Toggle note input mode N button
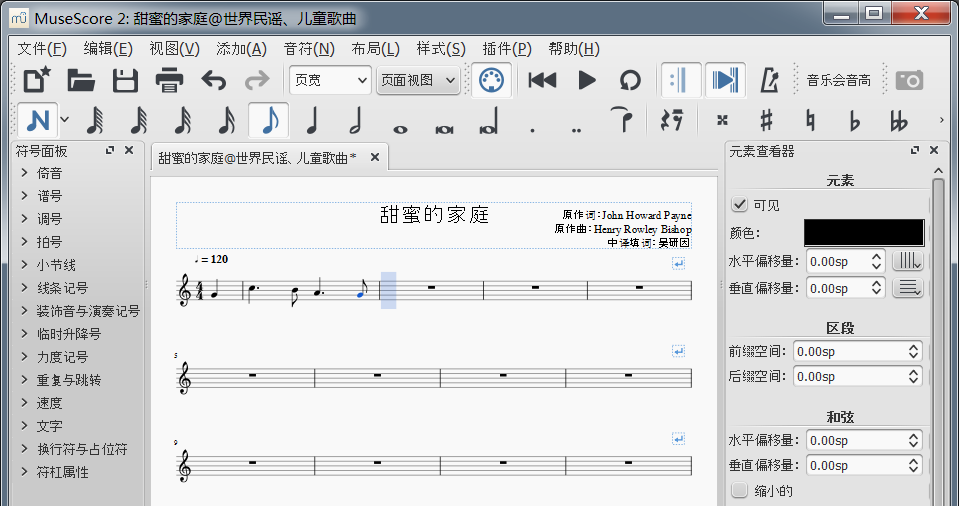 coord(38,121)
